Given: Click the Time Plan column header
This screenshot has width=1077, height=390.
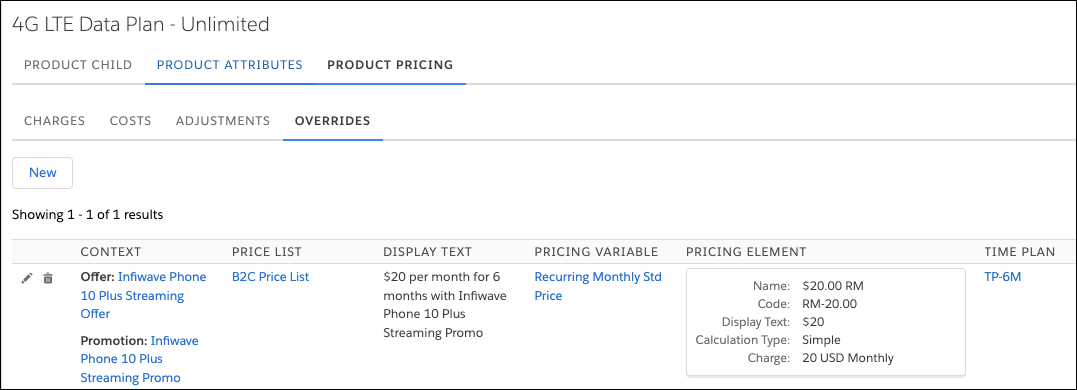Looking at the screenshot, I should (1020, 252).
